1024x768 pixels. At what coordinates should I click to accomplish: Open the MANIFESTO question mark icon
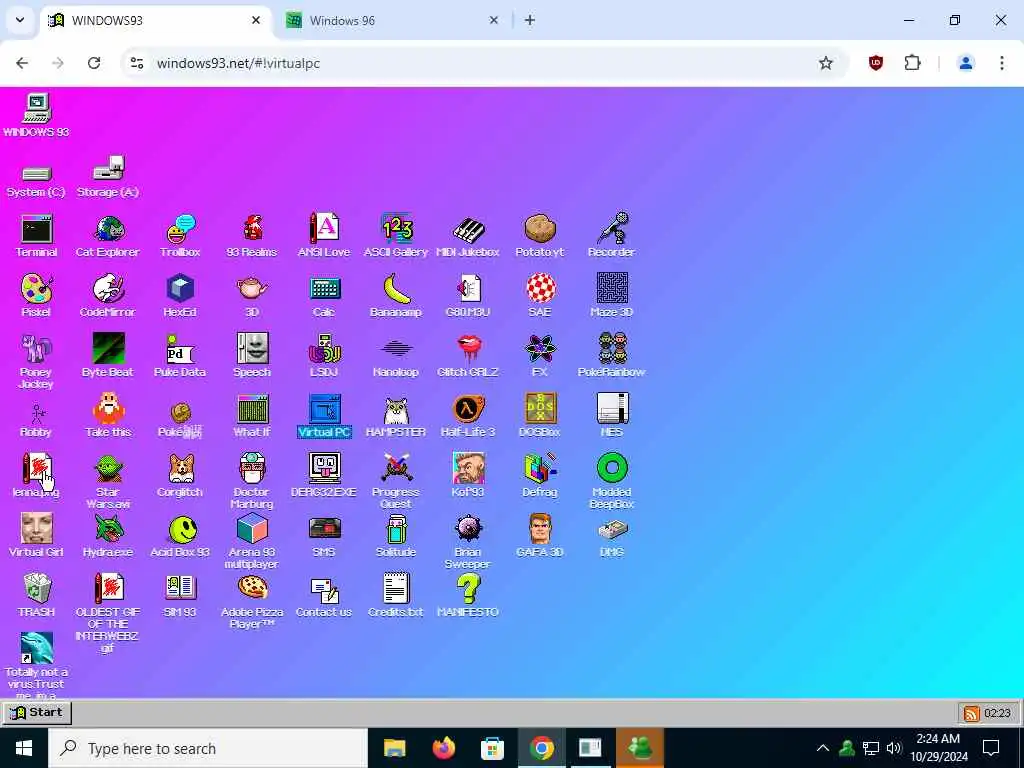click(x=468, y=596)
